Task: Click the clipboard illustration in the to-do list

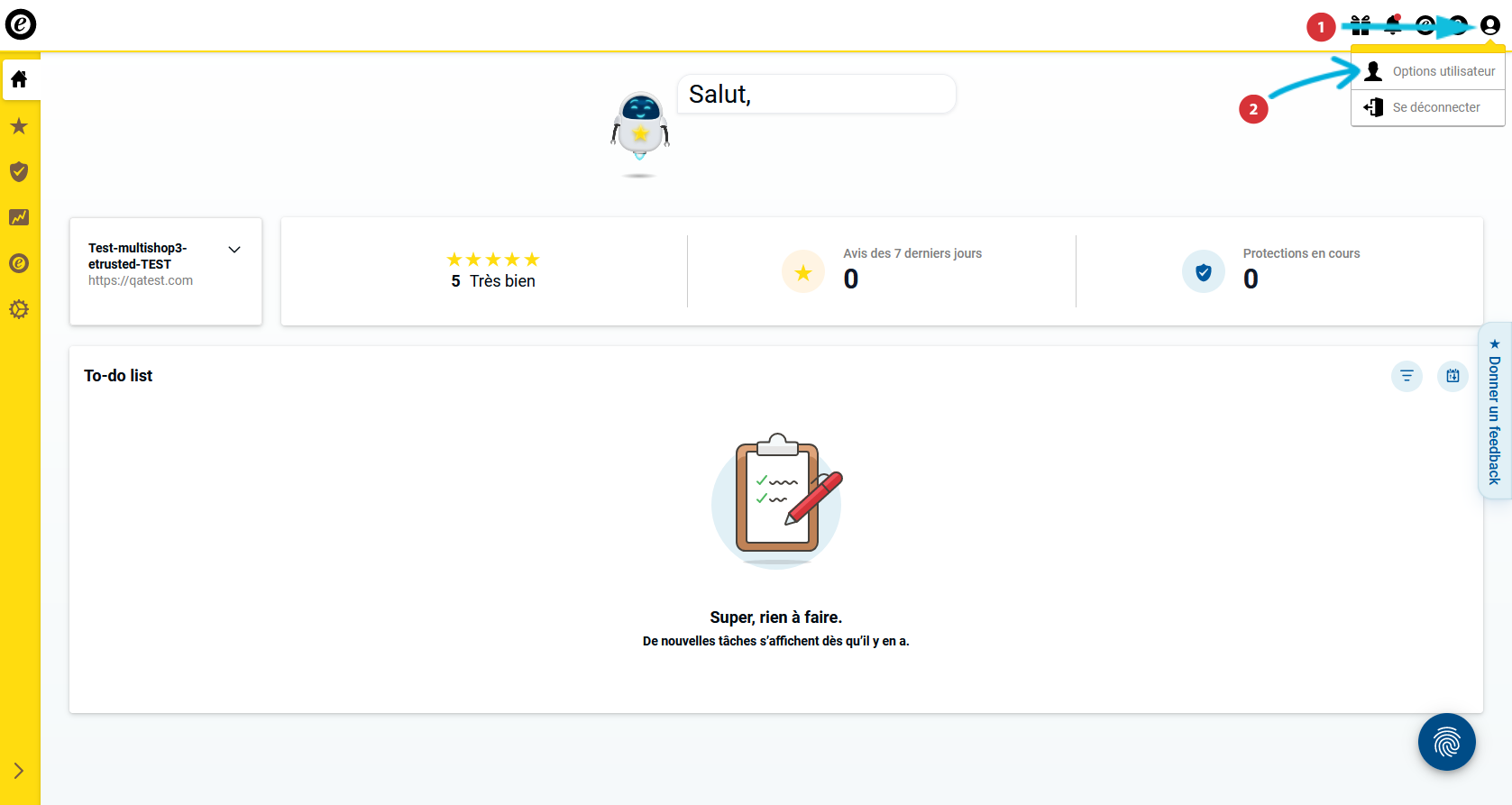Action: point(777,500)
